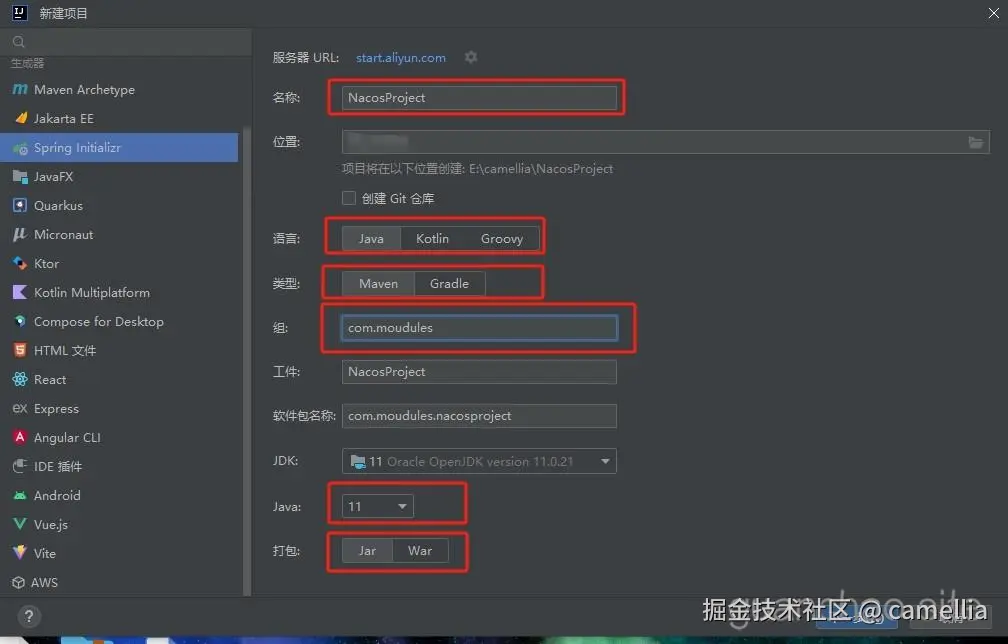Click the JavaFX icon in sidebar
Image resolution: width=1008 pixels, height=644 pixels.
[20, 177]
